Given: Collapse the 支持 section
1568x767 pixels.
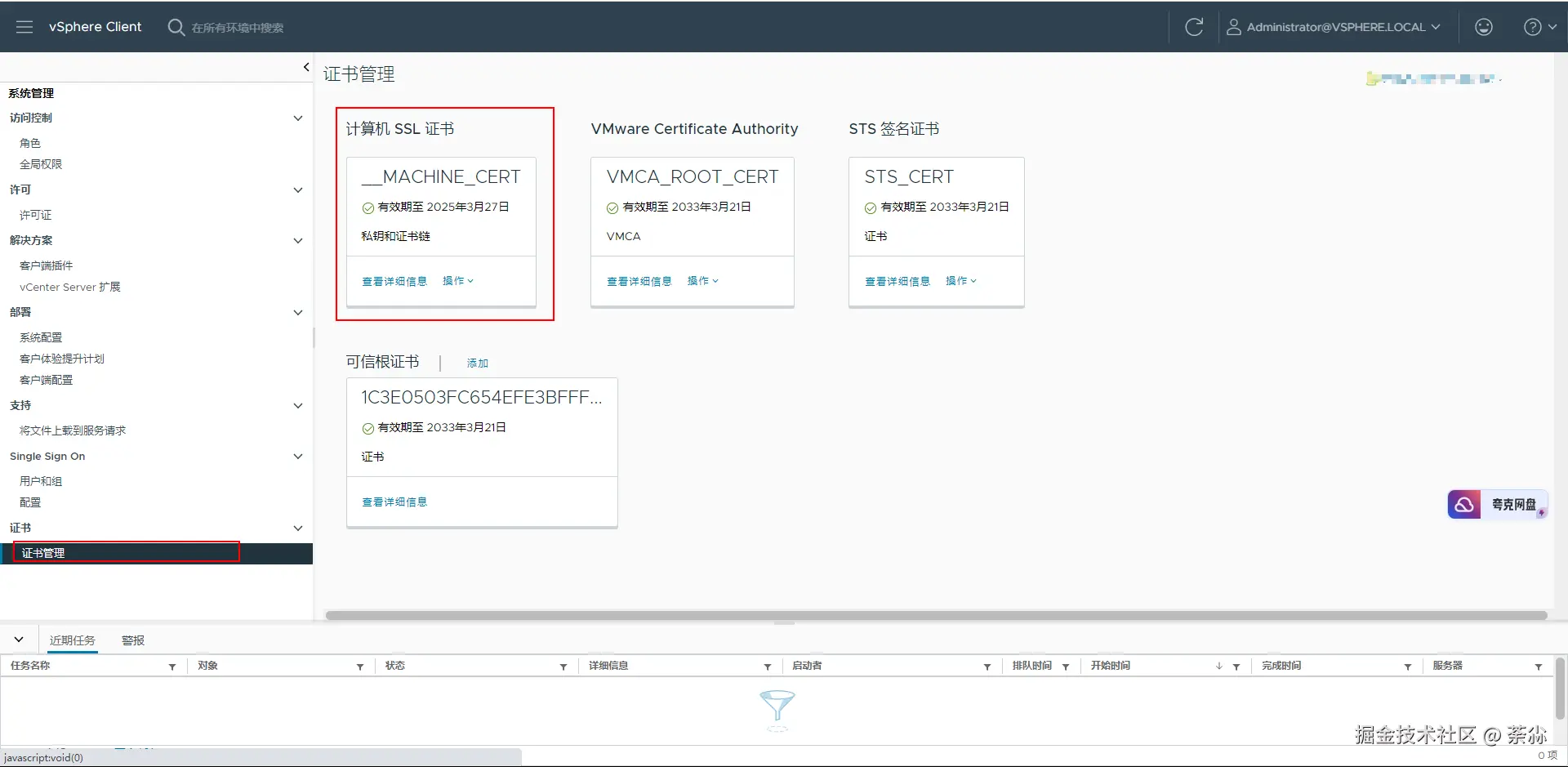Looking at the screenshot, I should click(298, 405).
